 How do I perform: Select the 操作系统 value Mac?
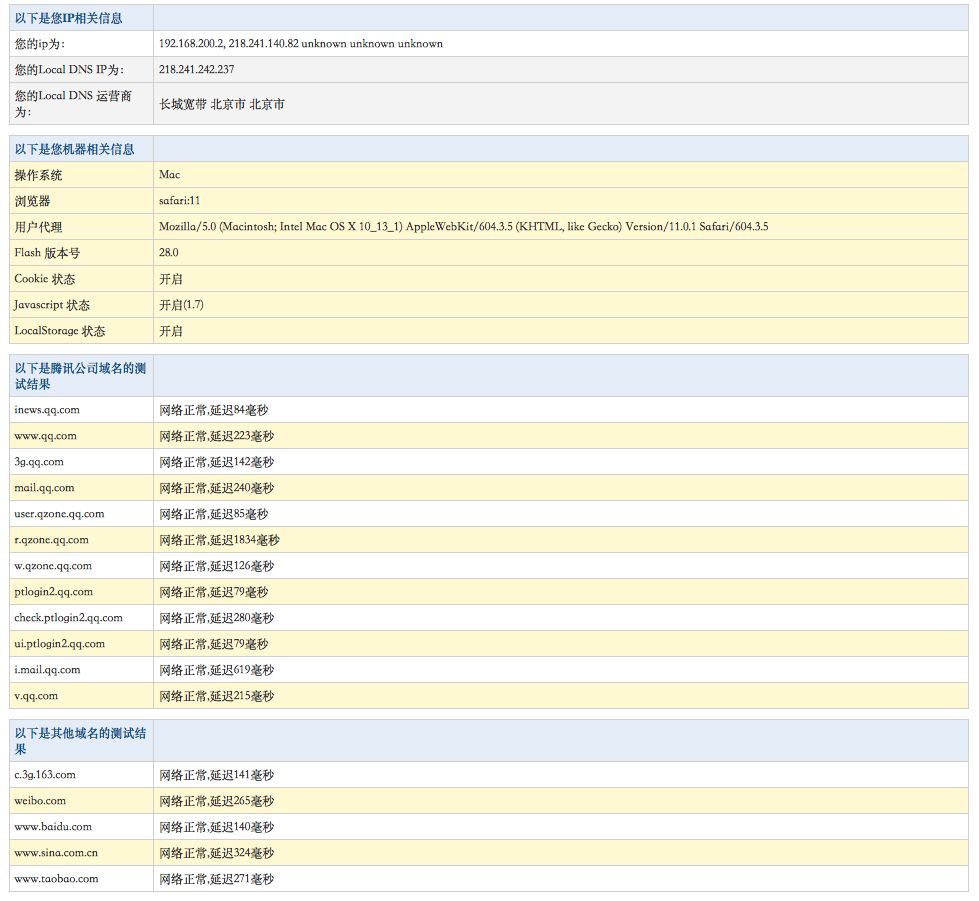169,175
